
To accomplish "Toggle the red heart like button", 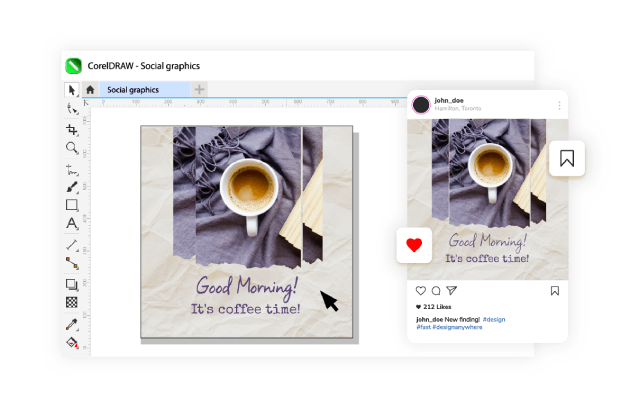I will [x=414, y=244].
